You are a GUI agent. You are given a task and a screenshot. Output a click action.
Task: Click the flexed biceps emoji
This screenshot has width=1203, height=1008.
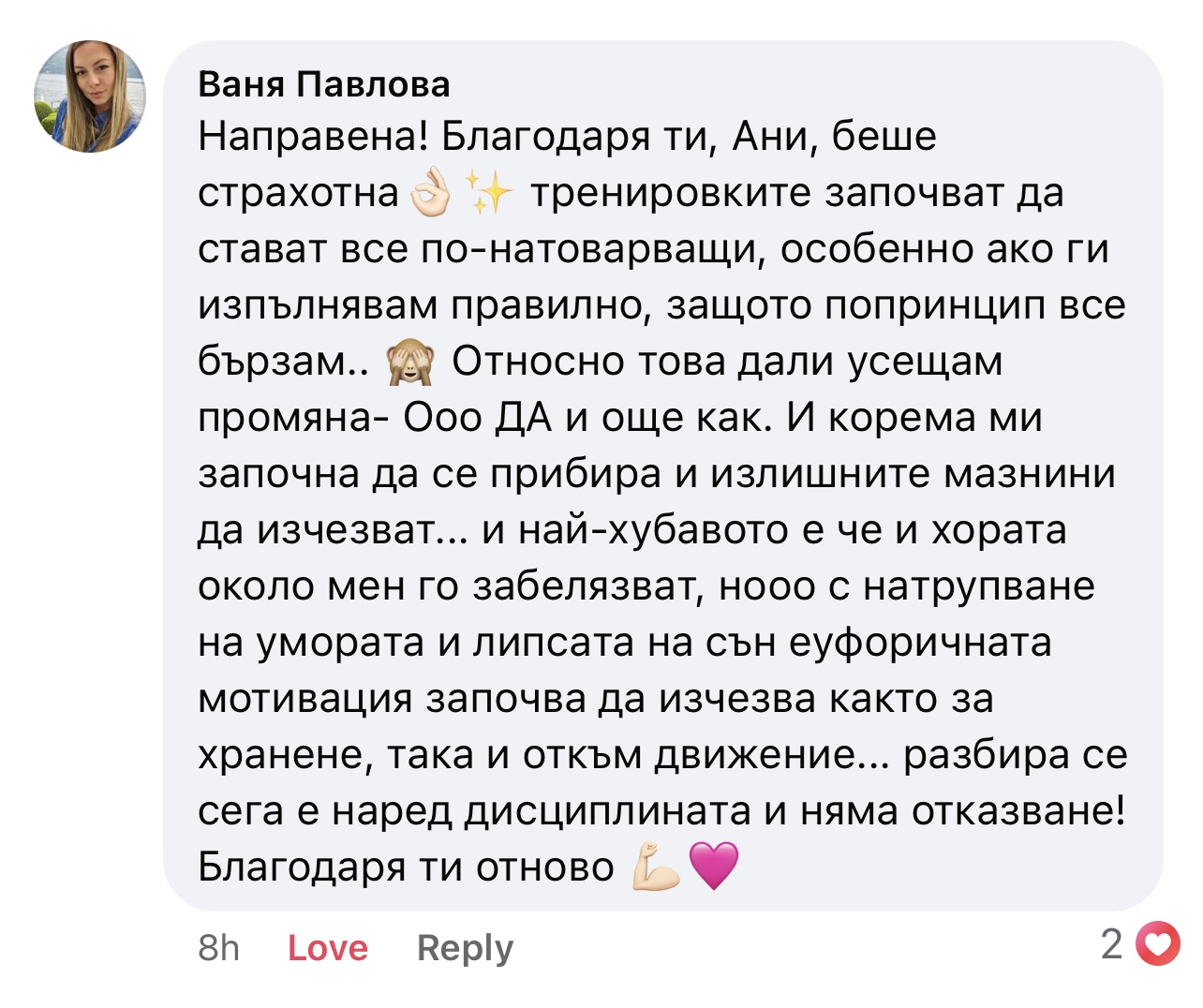coord(655,867)
